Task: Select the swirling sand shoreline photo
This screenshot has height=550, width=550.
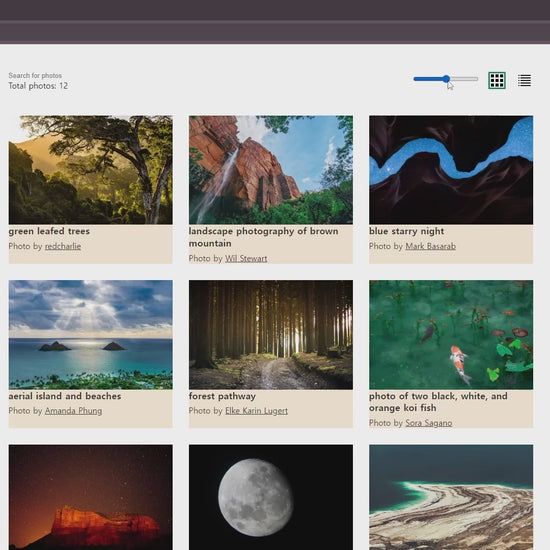Action: pos(451,497)
